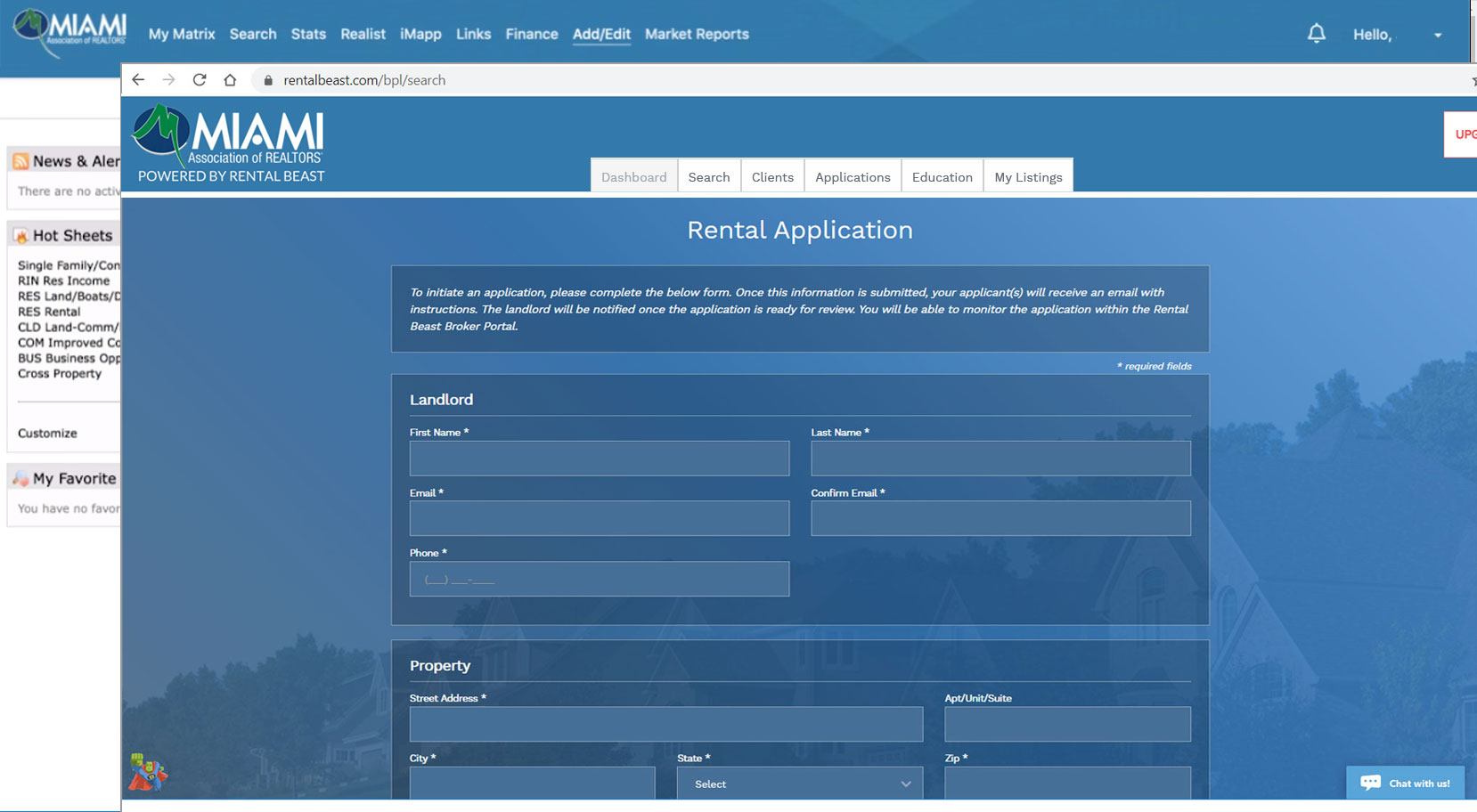Click the Landlord Last Name field
Screen dimensions: 1477x812
[1000, 458]
